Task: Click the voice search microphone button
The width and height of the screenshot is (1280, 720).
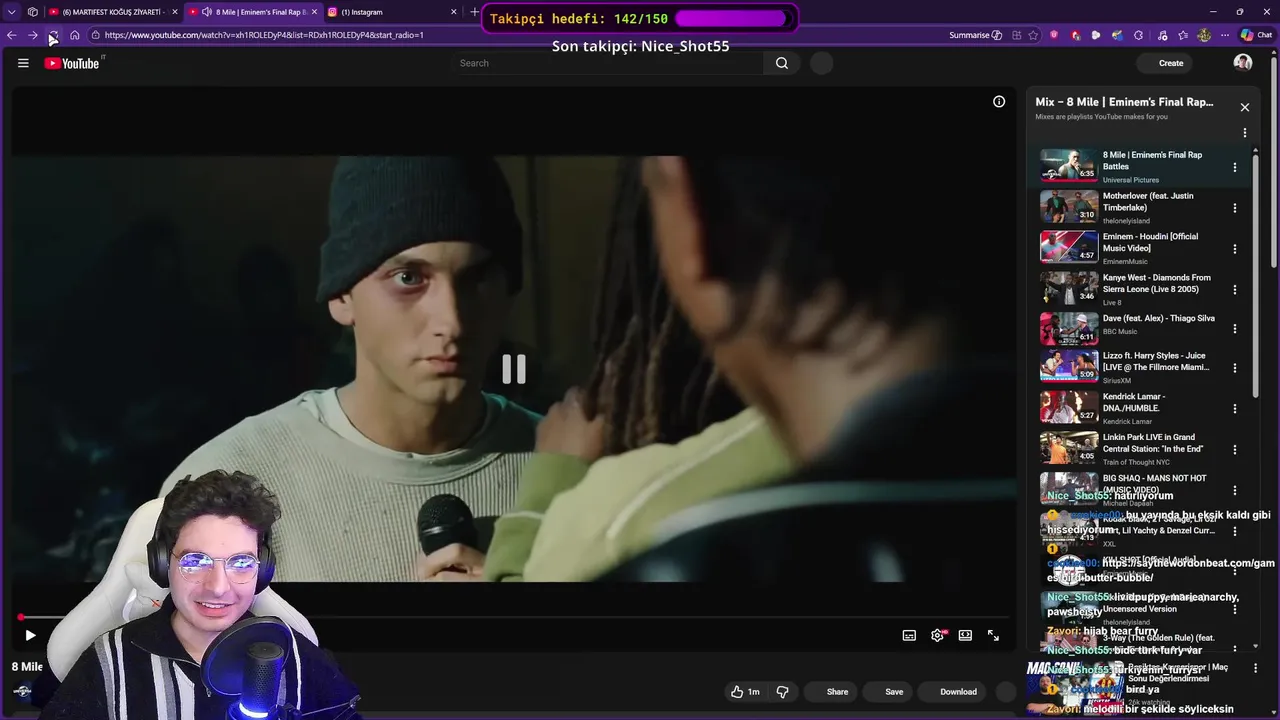Action: point(821,63)
